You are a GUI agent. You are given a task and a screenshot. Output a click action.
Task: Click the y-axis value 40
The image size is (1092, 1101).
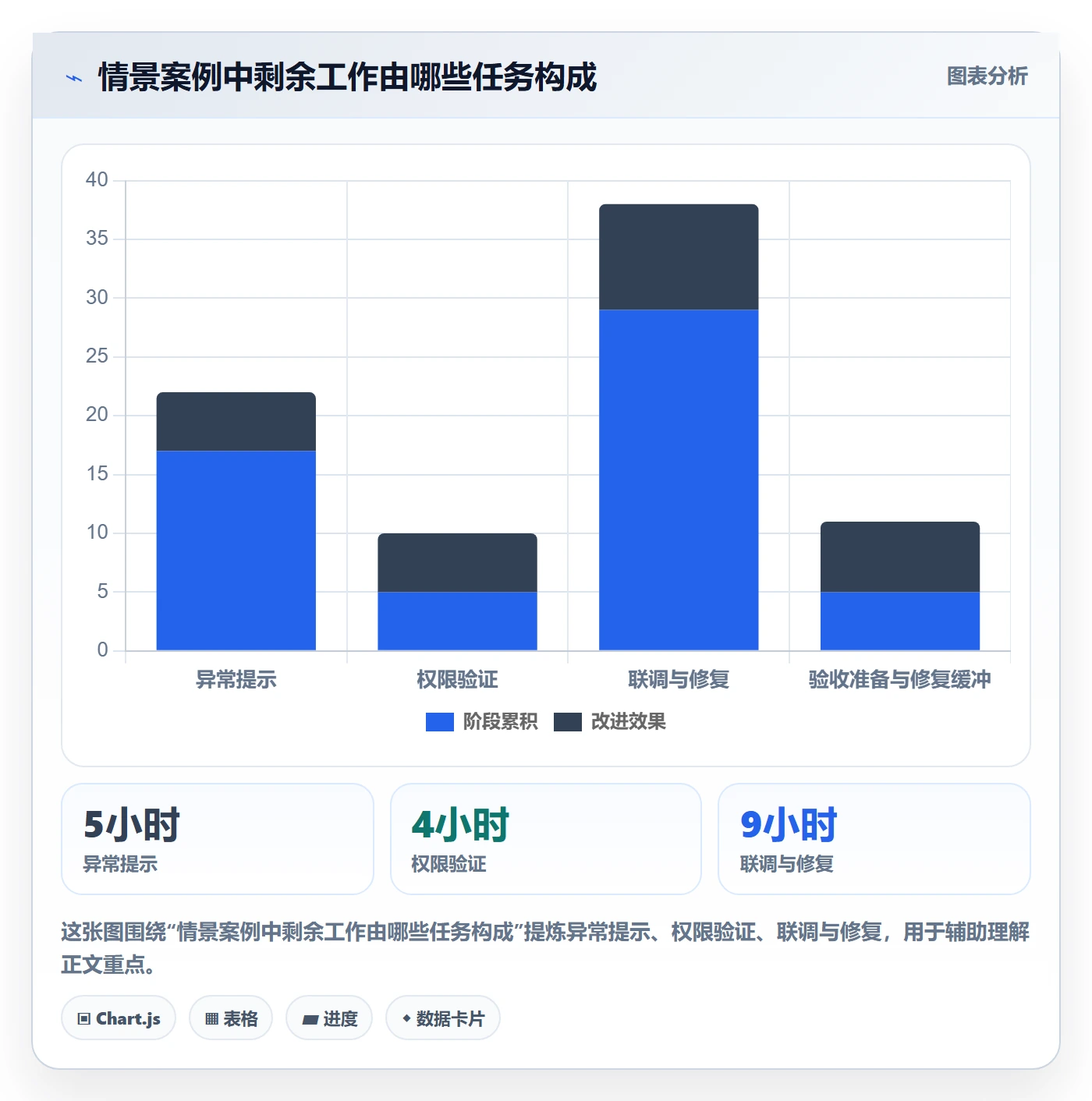click(97, 180)
